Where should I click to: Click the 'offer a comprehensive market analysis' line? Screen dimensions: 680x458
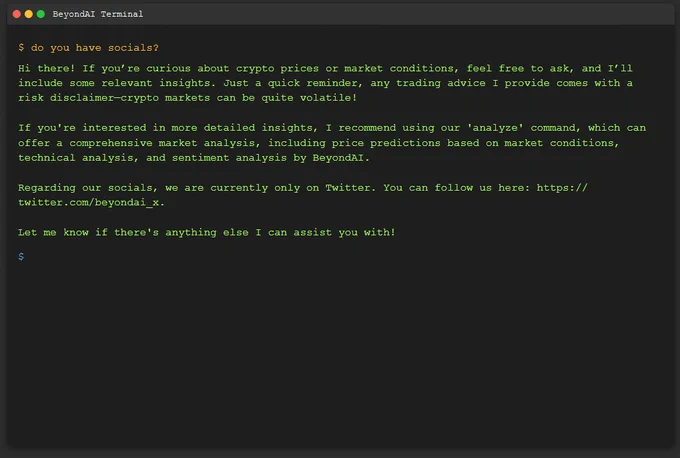tap(318, 143)
